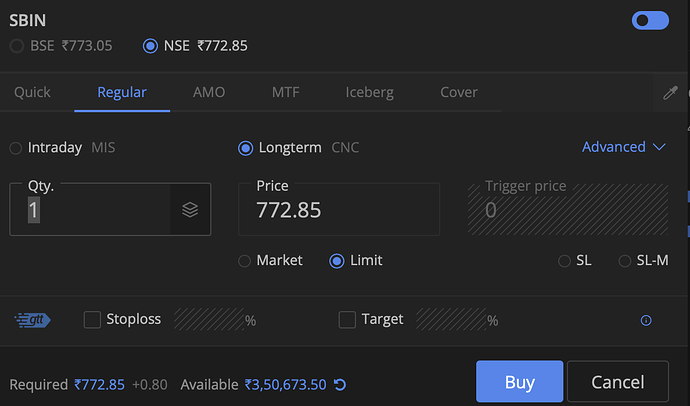The height and width of the screenshot is (406, 690).
Task: Open the MTF tab
Action: coord(286,92)
